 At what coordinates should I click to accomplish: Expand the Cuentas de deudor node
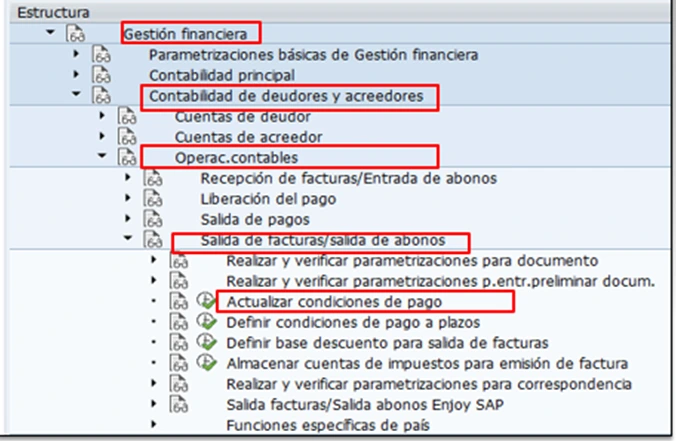click(x=102, y=116)
